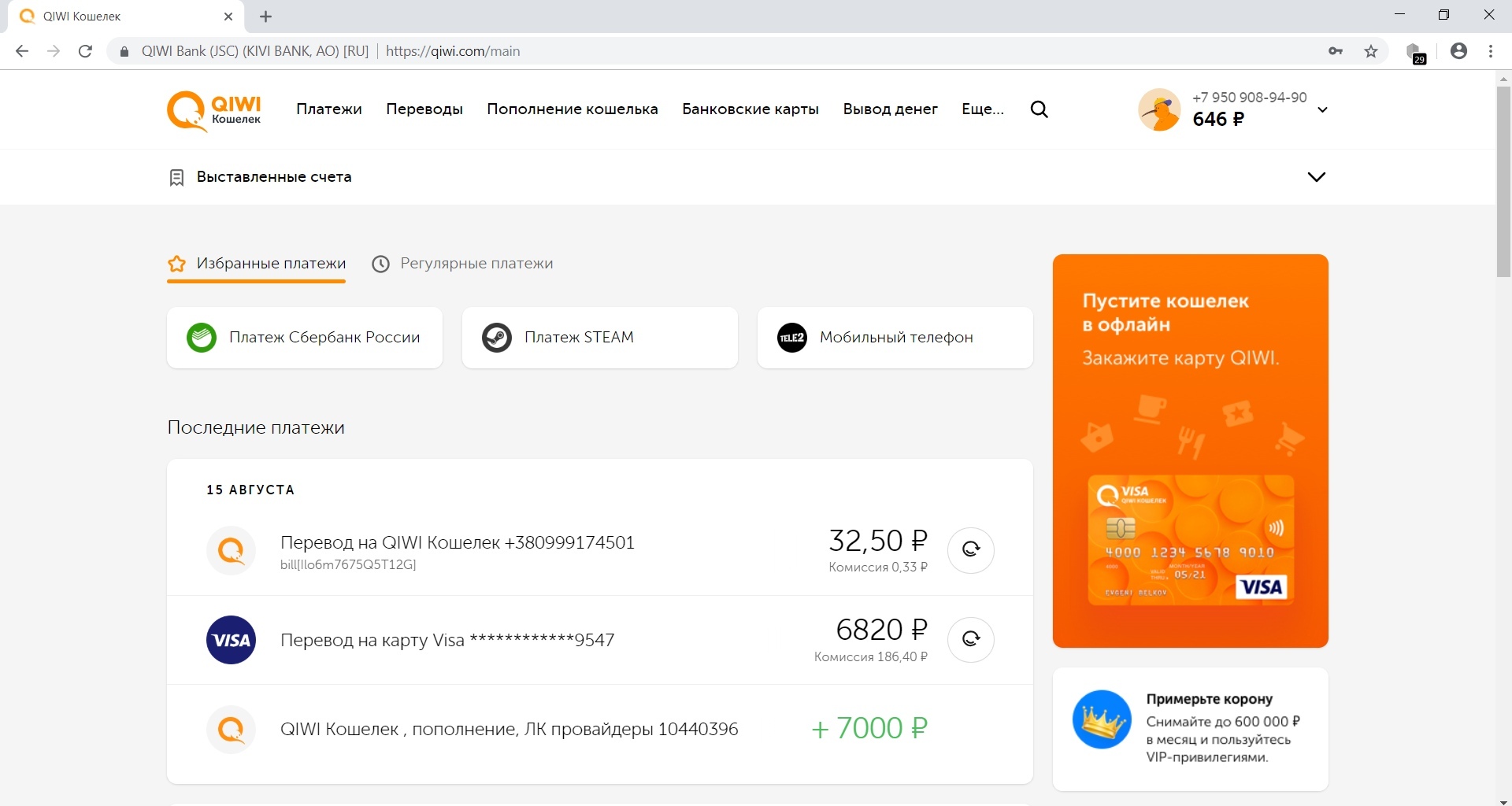Screen dimensions: 1512x806
Task: Open Платеж Сбербанк России favorite
Action: [305, 338]
